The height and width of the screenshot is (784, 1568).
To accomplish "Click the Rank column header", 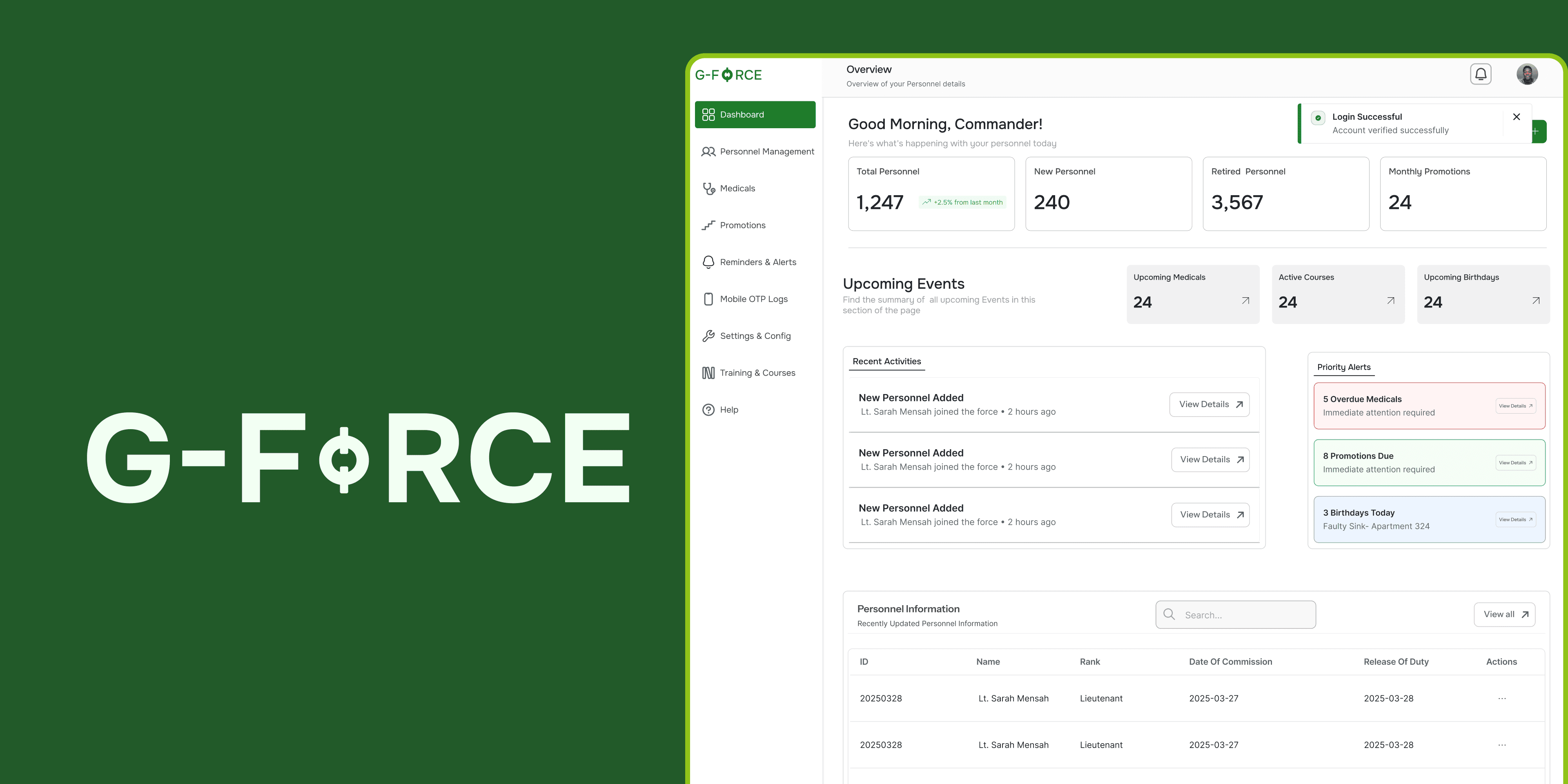I will (1089, 661).
